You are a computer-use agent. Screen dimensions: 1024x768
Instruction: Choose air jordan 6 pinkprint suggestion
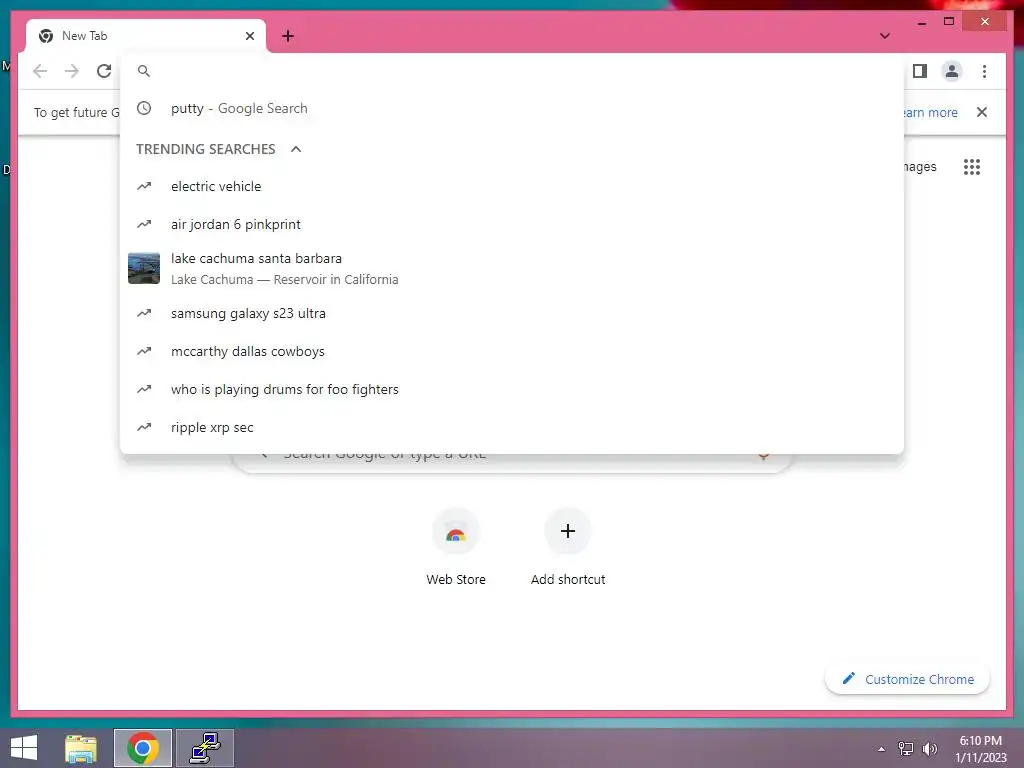[512, 224]
